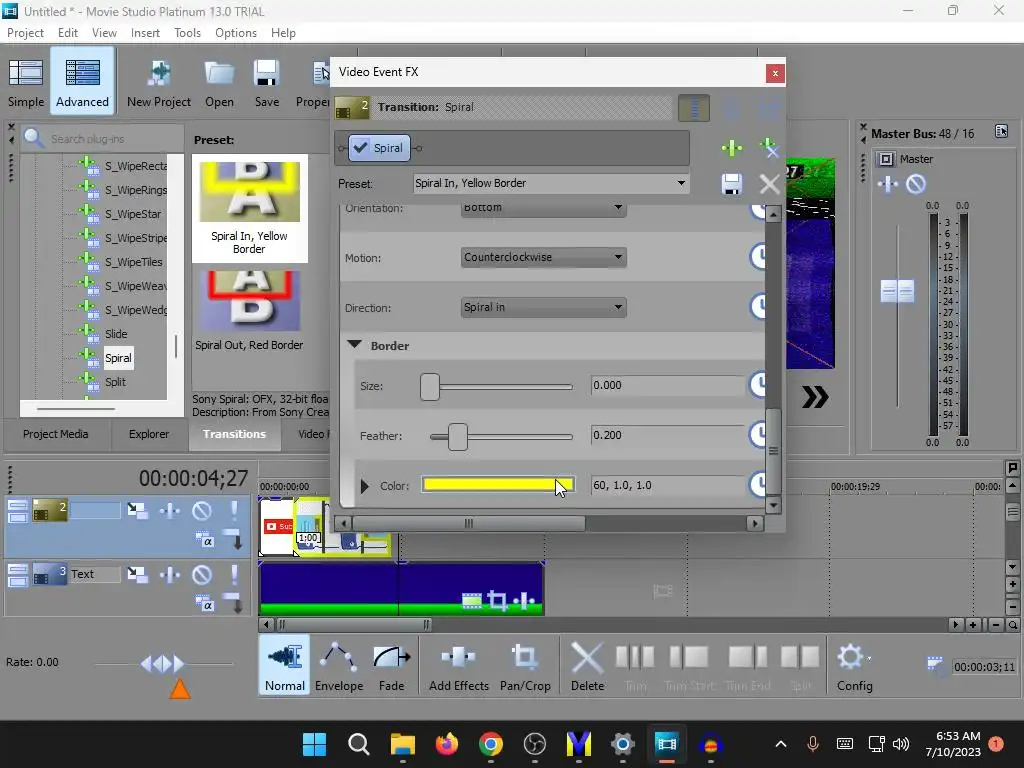Viewport: 1024px width, 768px height.
Task: Open the Tools menu
Action: (187, 33)
